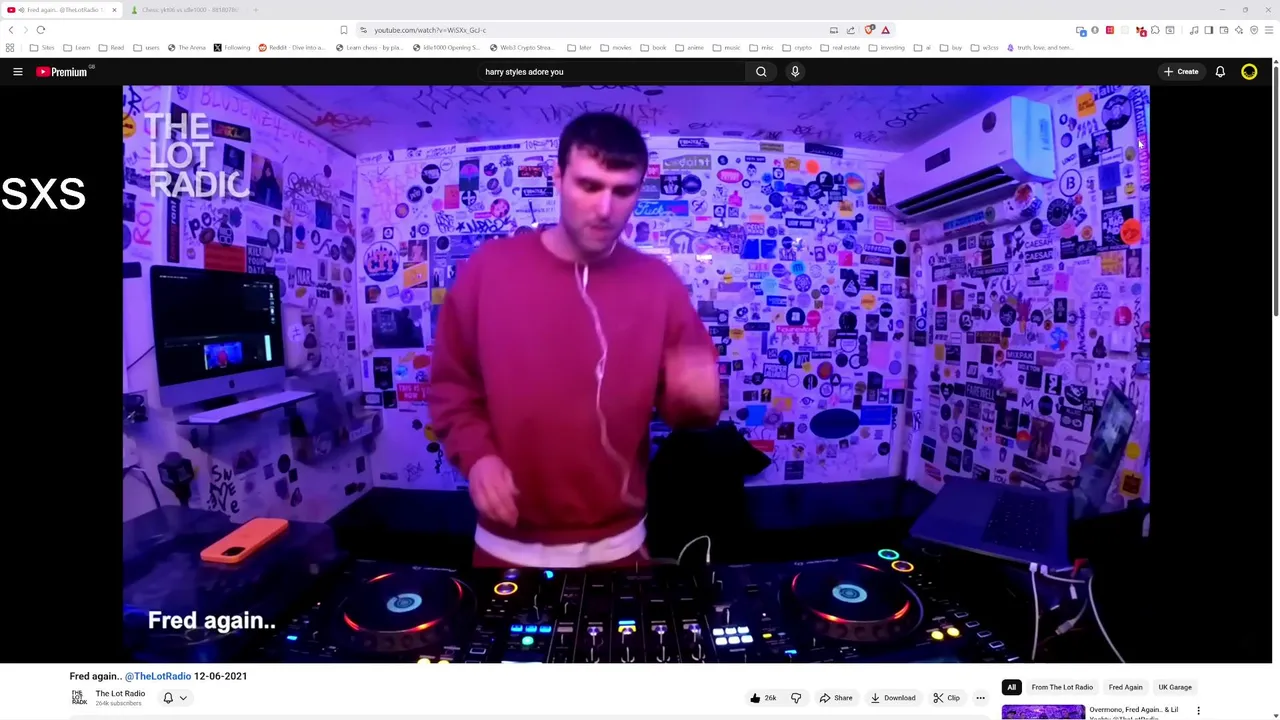Open the movies bookmarks folder

[616, 48]
